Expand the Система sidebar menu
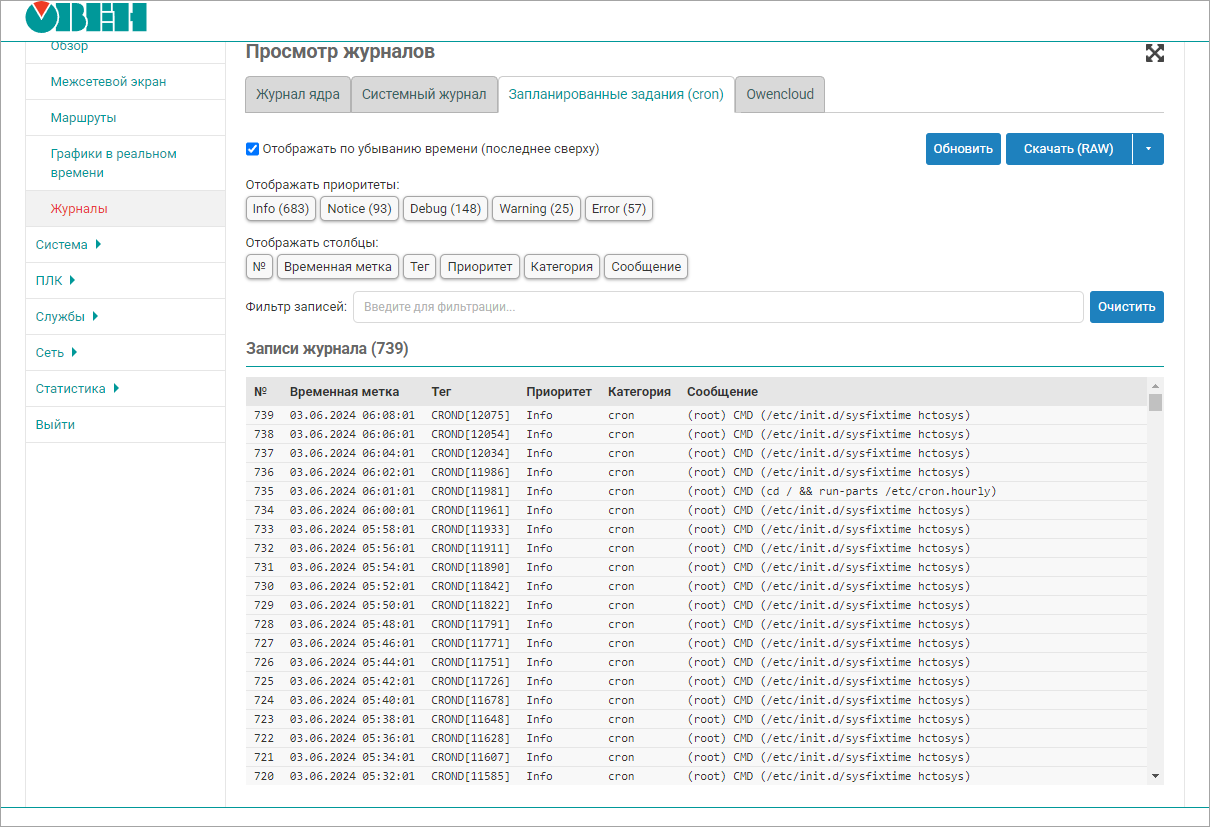This screenshot has height=827, width=1210. pos(68,245)
